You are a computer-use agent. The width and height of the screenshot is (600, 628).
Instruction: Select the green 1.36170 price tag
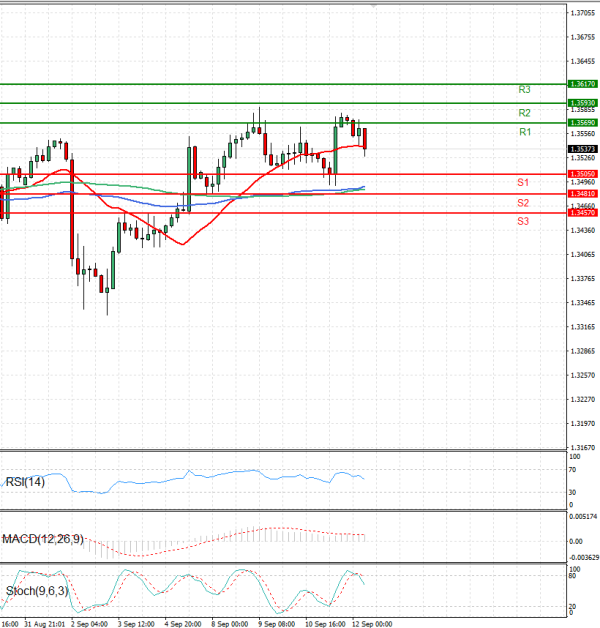coord(583,84)
